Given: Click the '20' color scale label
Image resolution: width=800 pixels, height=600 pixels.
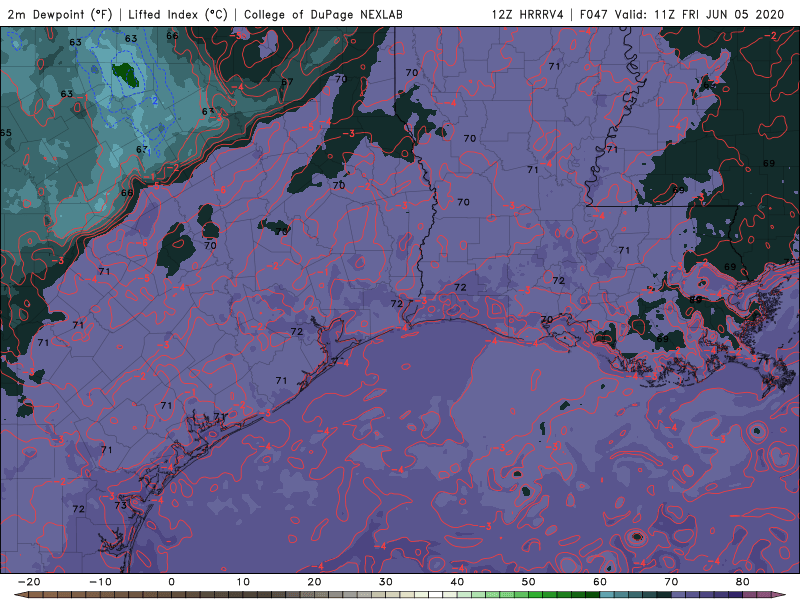Looking at the screenshot, I should click(314, 582).
